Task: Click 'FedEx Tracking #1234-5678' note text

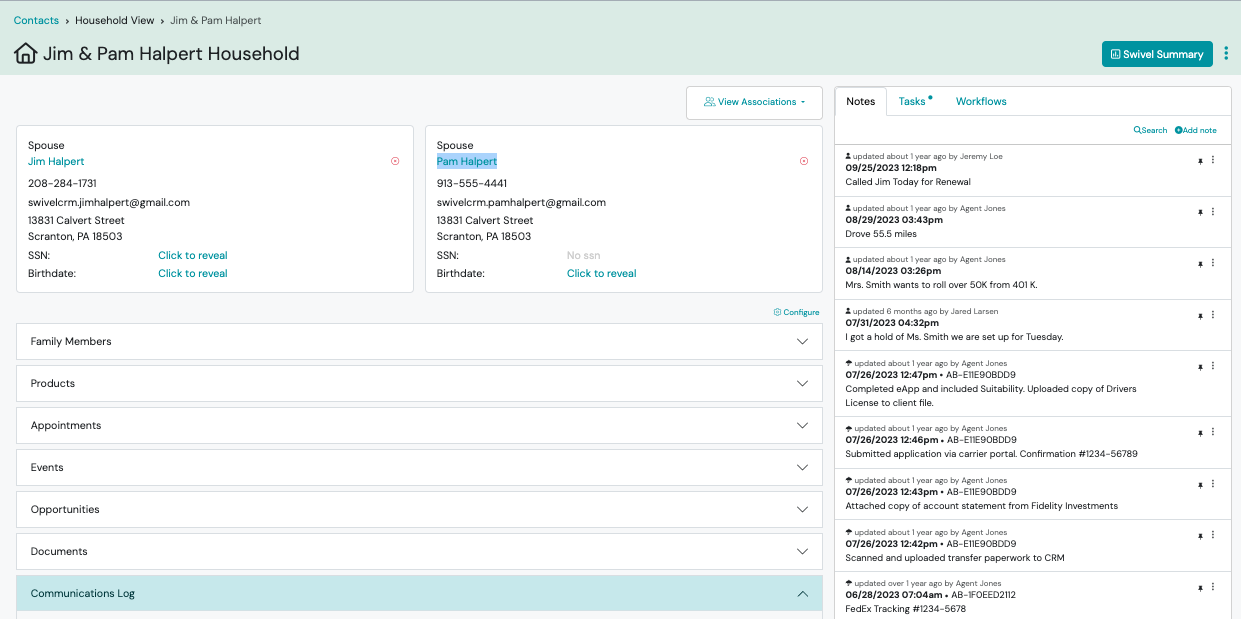Action: pyautogui.click(x=906, y=608)
